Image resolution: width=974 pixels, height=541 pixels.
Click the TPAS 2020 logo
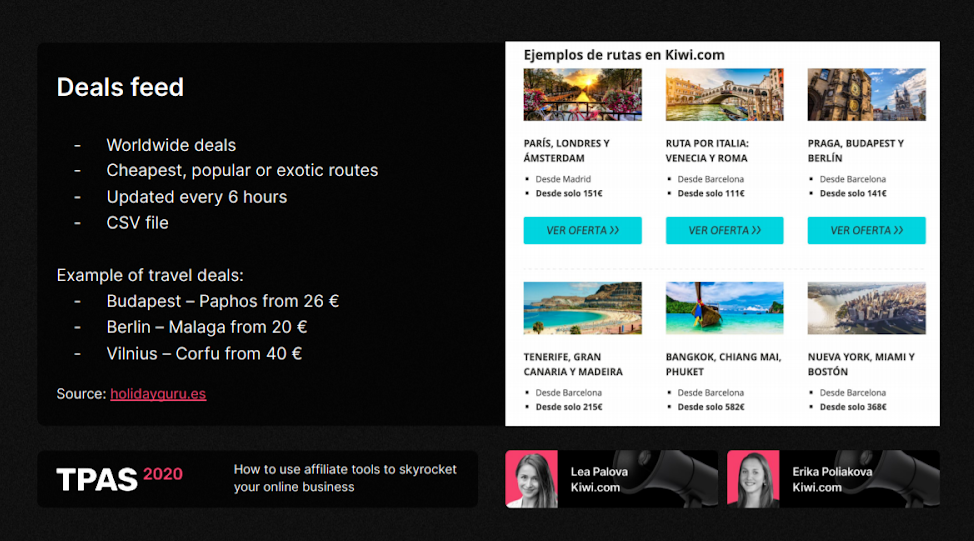[119, 478]
